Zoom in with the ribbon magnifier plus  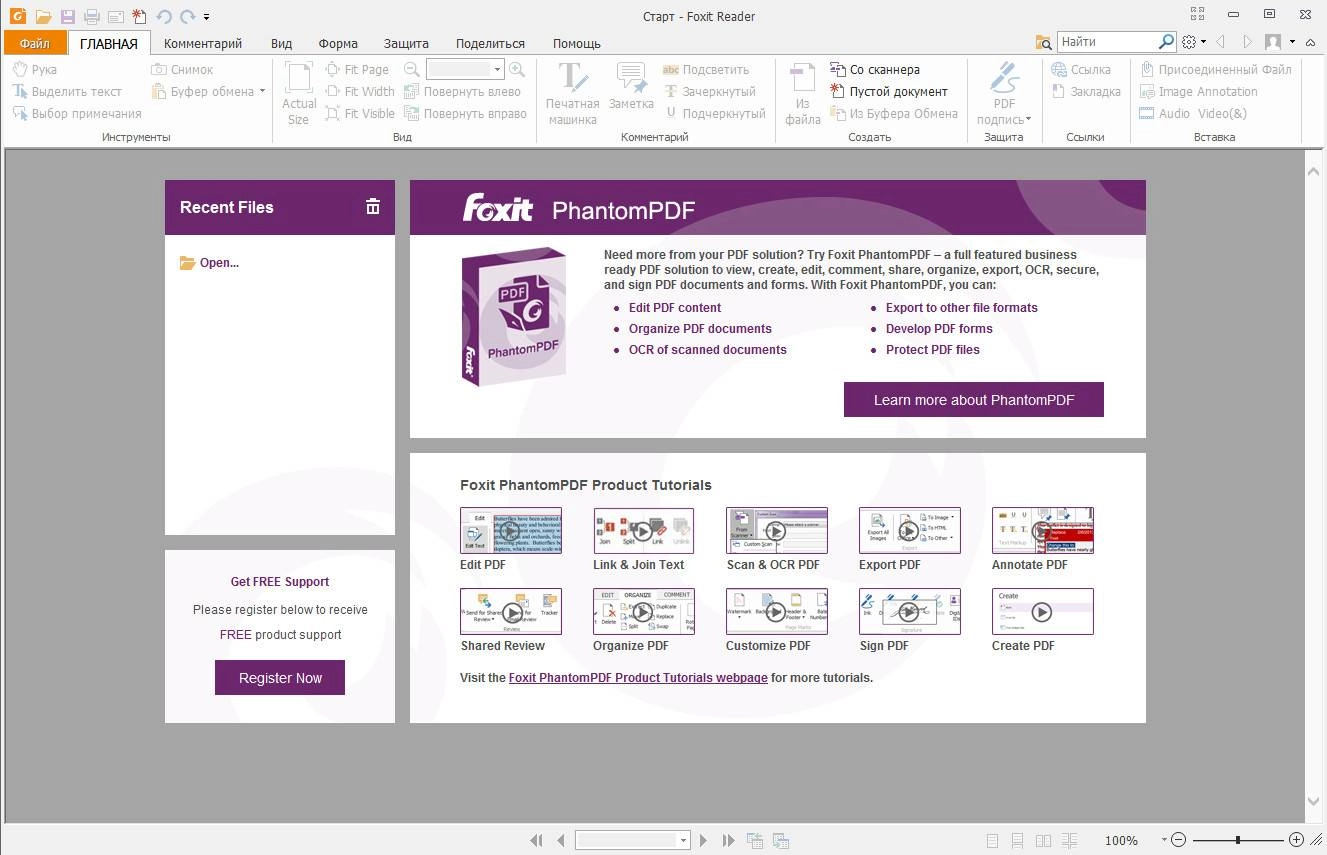(517, 69)
